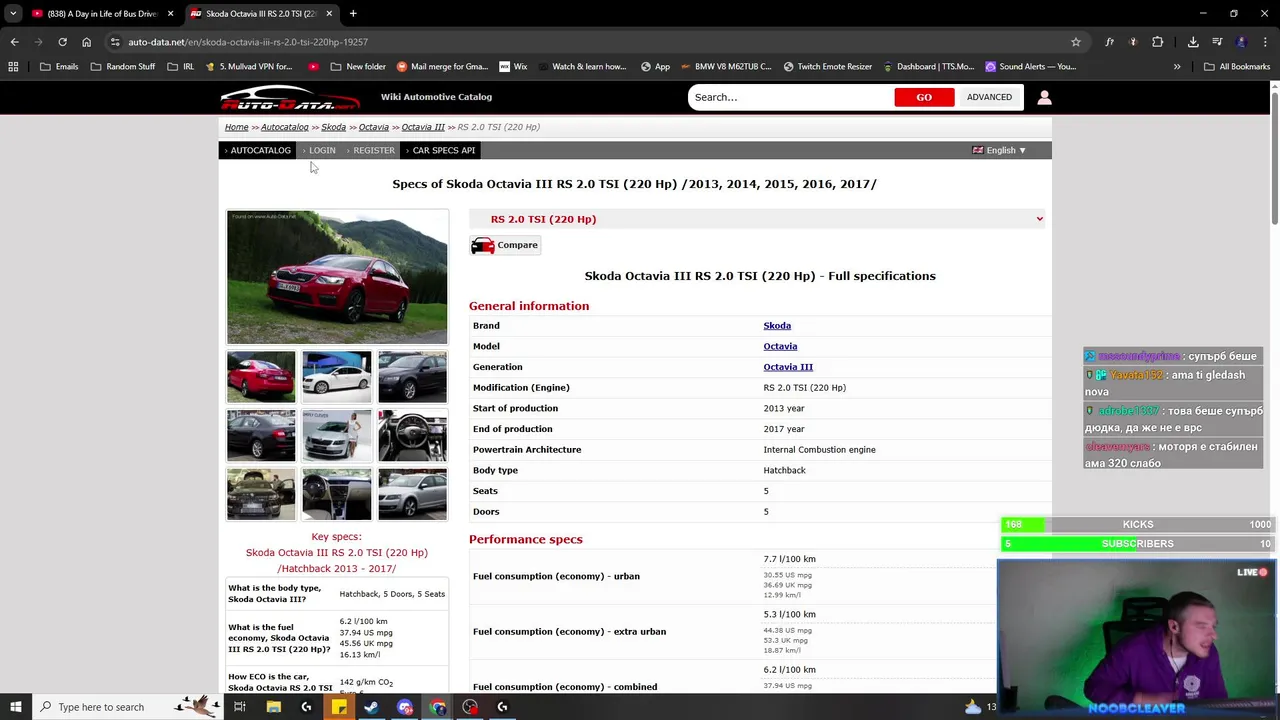This screenshot has height=720, width=1280.
Task: Open the Skoda brand link in specs
Action: [x=777, y=326]
